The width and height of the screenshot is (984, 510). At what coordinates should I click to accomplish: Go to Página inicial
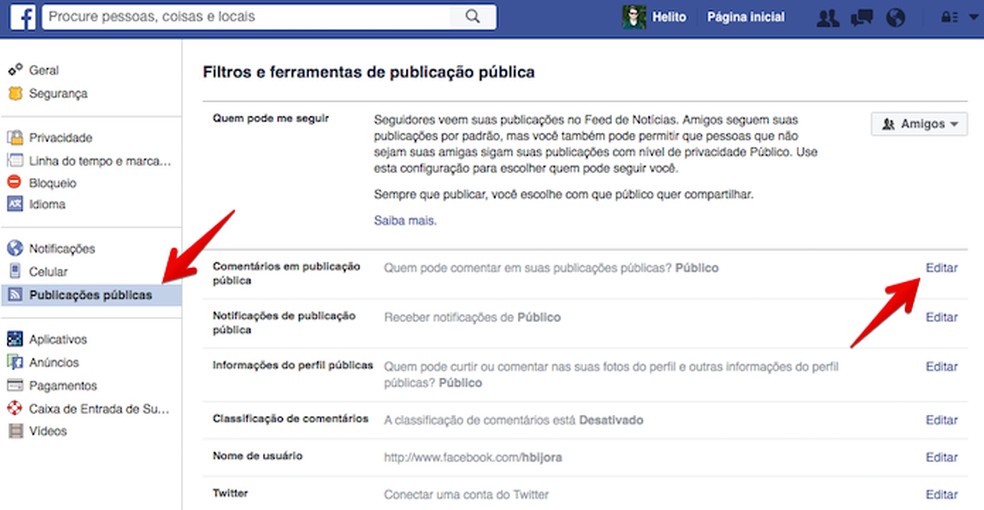746,17
